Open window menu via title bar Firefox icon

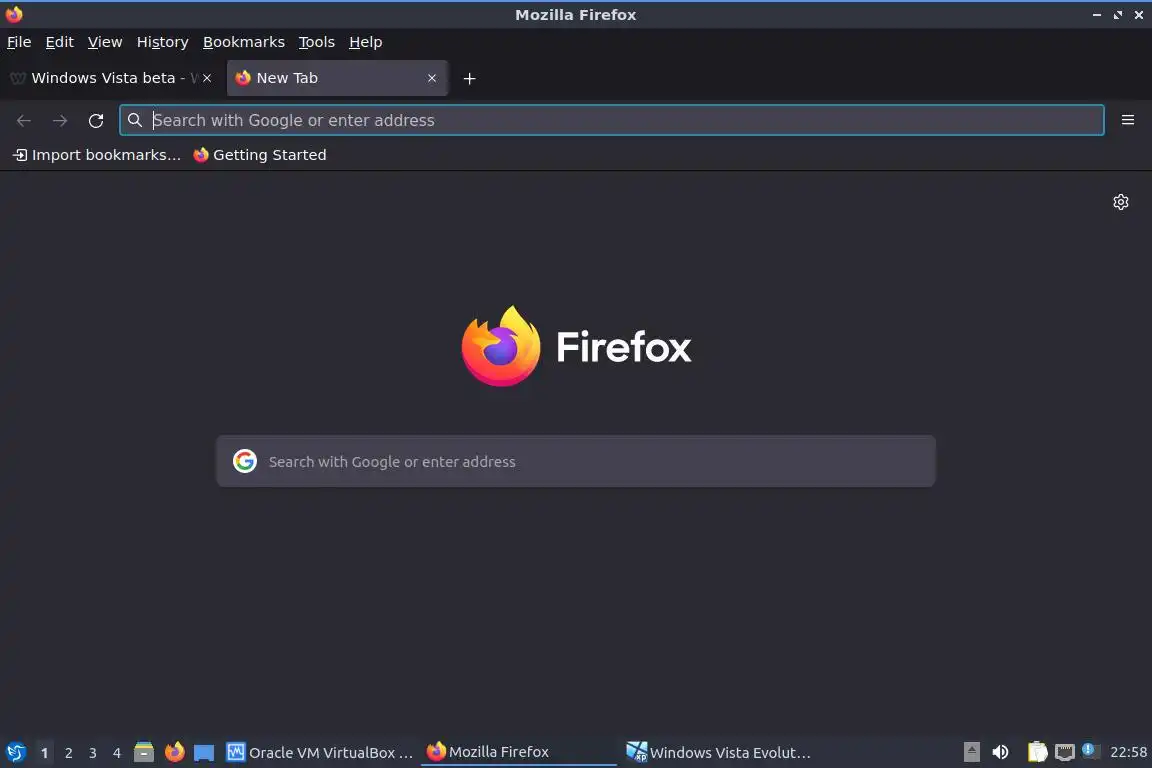[x=14, y=14]
